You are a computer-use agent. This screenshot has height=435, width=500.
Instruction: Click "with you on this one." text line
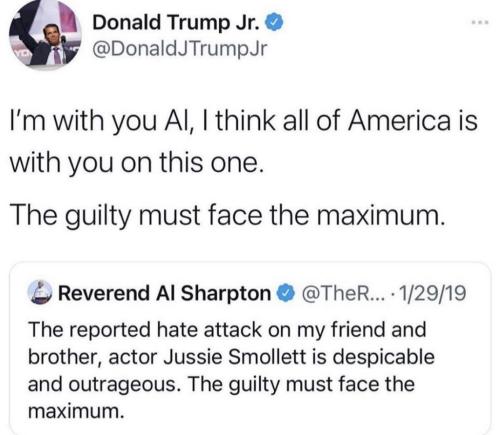(137, 163)
